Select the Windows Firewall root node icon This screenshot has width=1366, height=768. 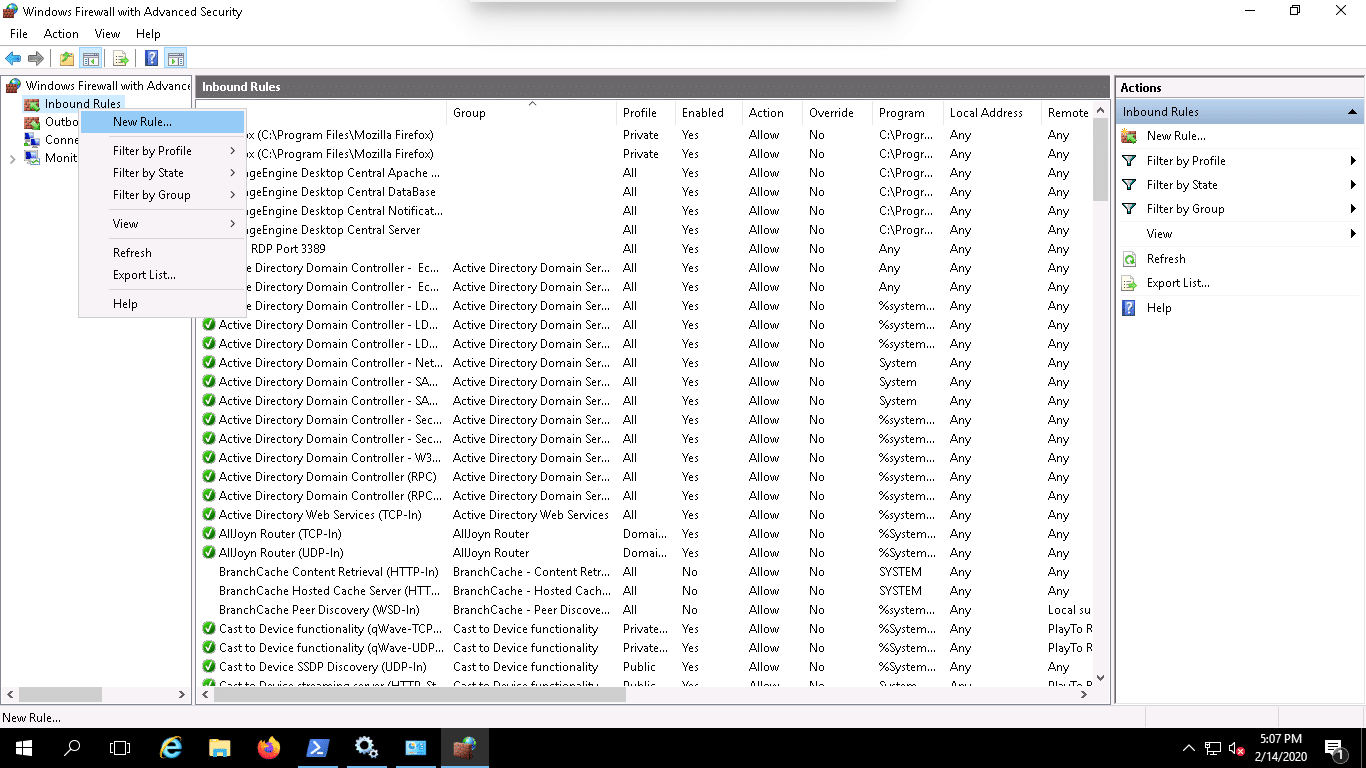pos(13,86)
